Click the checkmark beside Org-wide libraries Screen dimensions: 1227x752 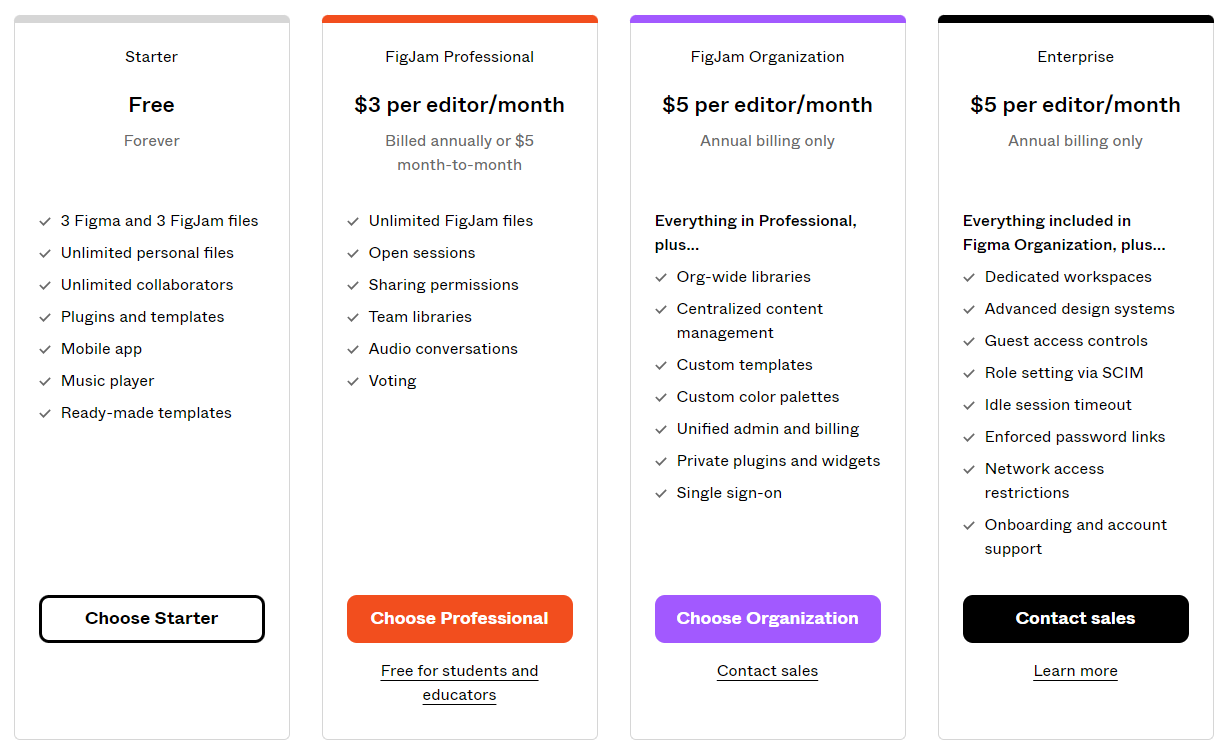click(x=661, y=278)
